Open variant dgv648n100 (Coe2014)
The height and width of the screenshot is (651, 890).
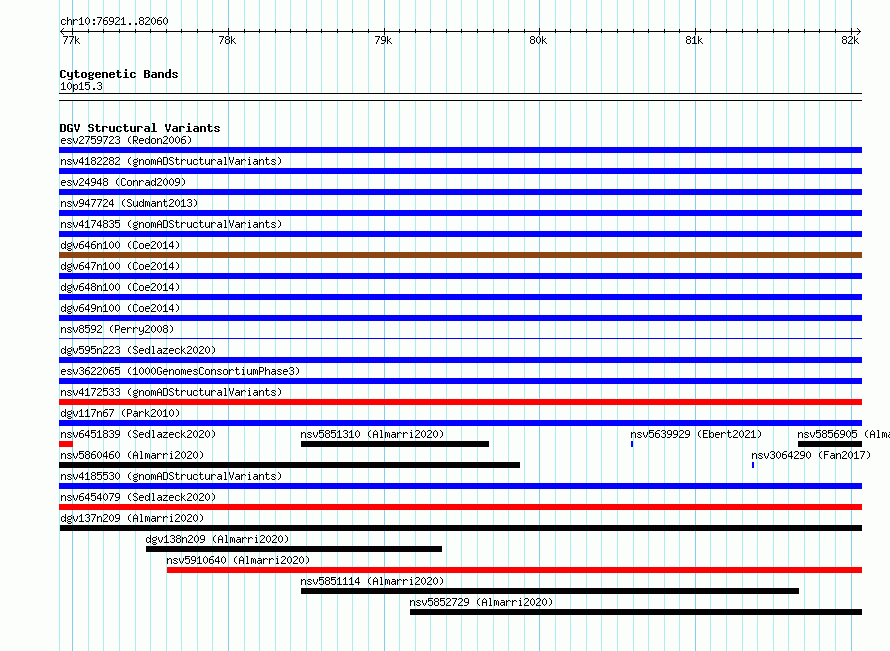(x=120, y=287)
